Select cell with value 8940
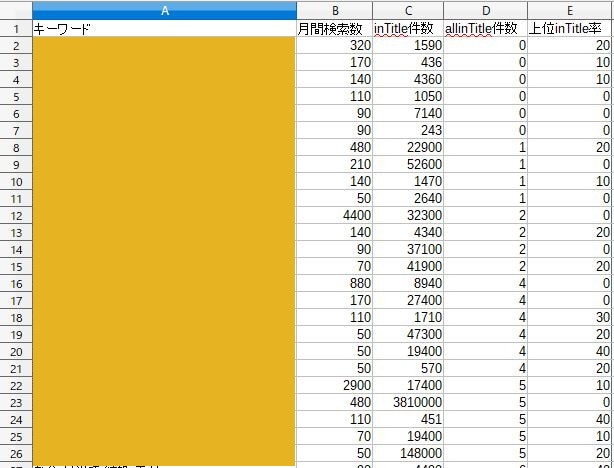The width and height of the screenshot is (614, 468). [408, 283]
